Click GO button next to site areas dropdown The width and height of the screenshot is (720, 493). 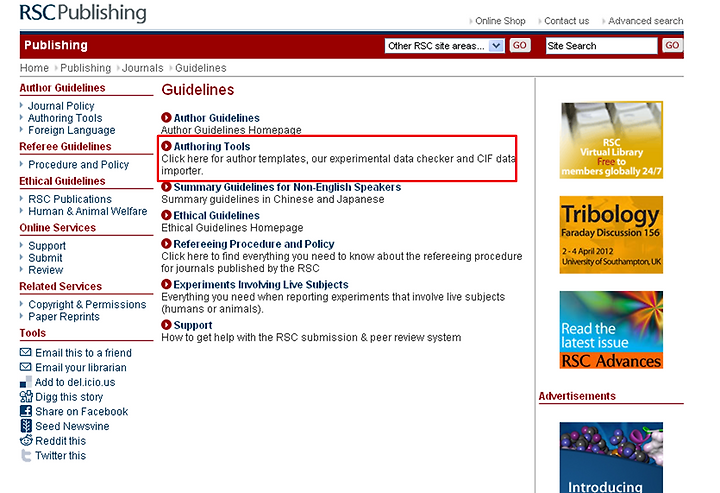(520, 45)
